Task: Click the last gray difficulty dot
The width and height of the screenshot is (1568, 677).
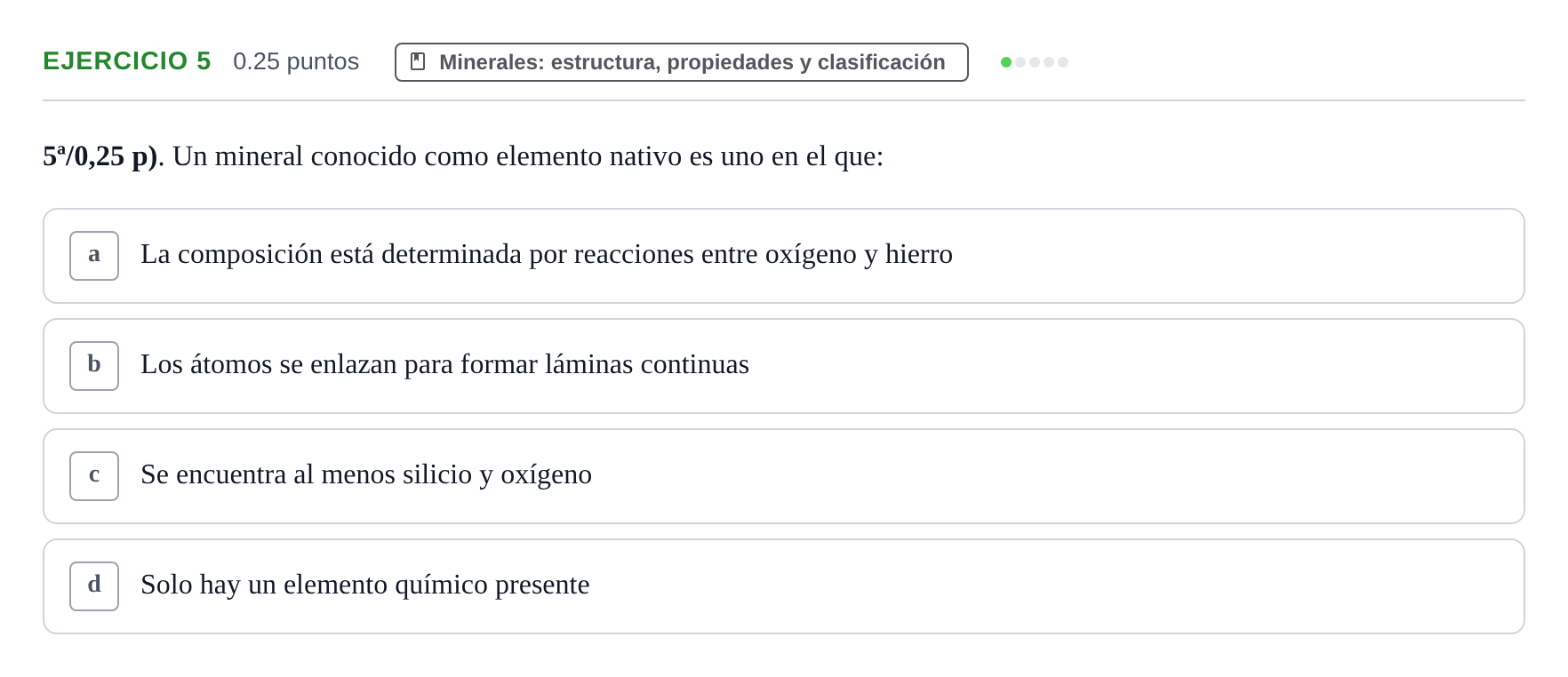Action: click(1063, 62)
